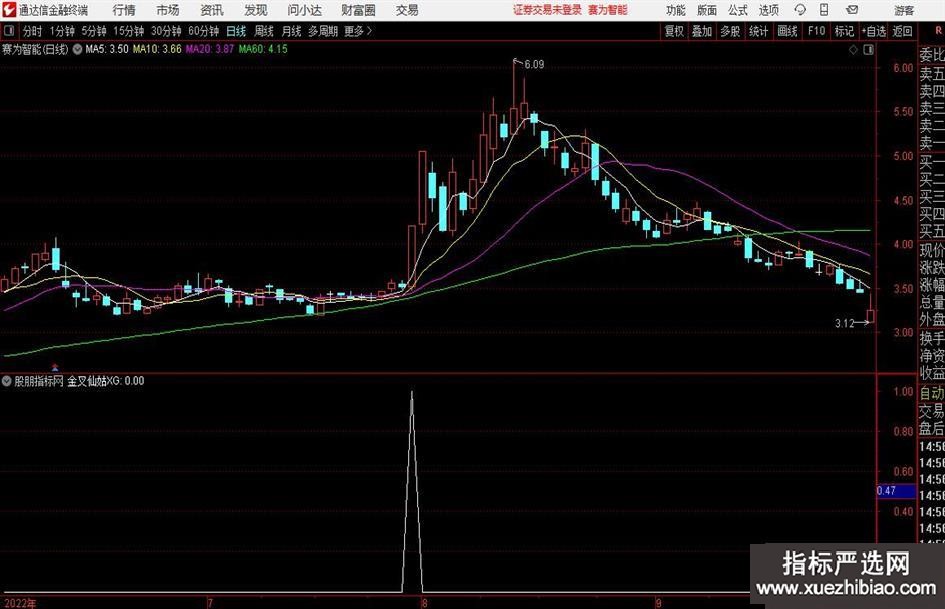Open the 发现 menu
Image resolution: width=945 pixels, height=609 pixels.
point(256,10)
